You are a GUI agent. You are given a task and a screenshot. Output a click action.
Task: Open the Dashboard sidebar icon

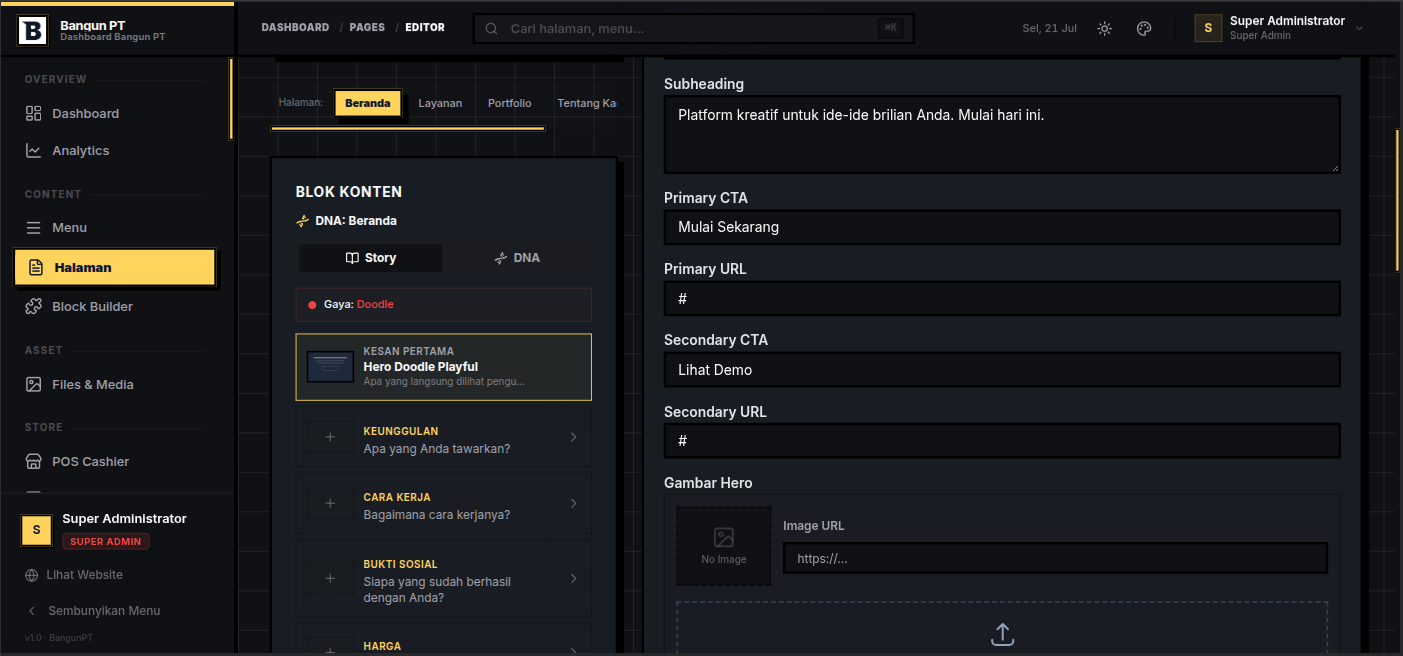tap(34, 113)
